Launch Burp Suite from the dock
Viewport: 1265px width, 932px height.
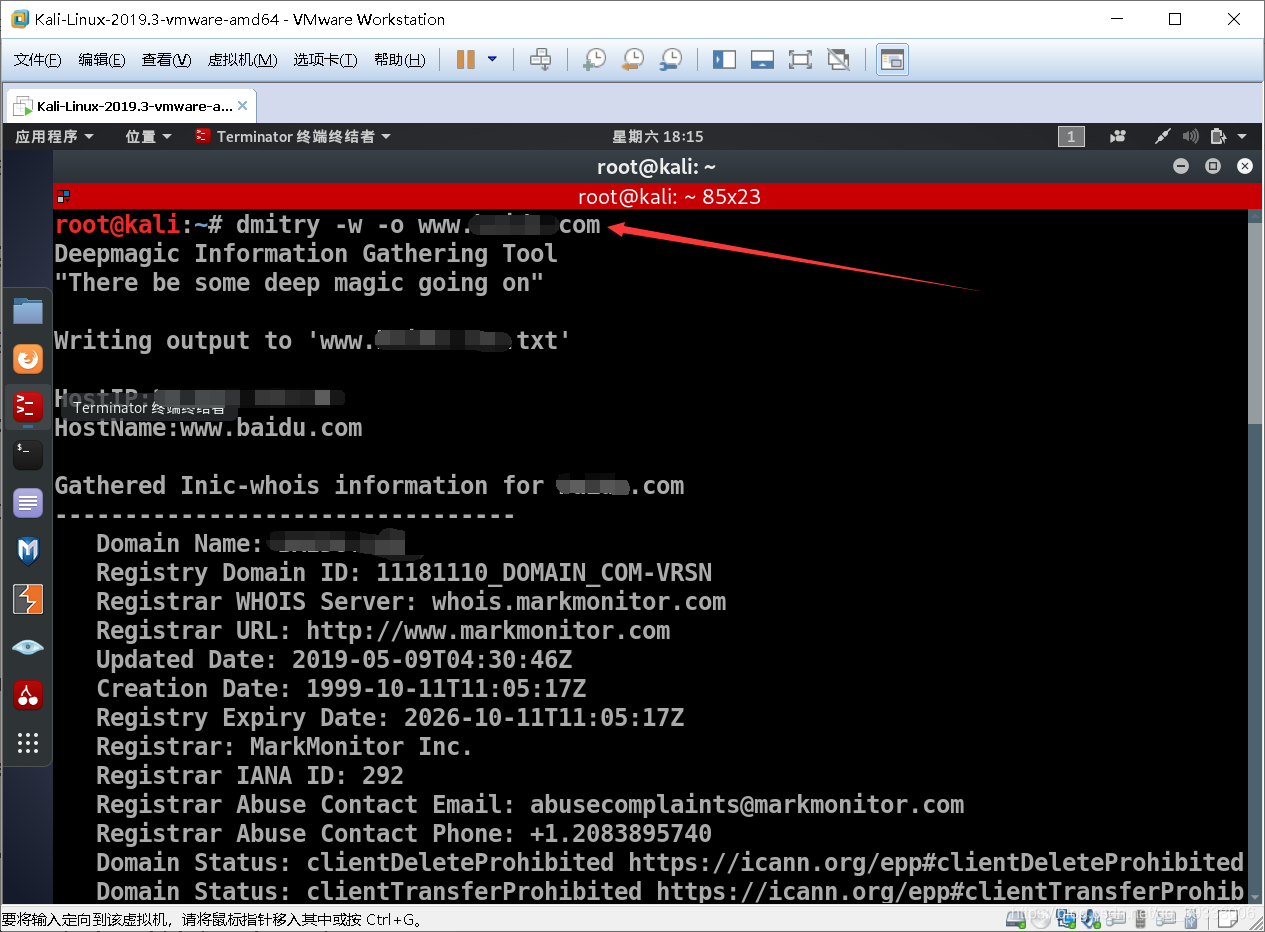click(x=28, y=599)
